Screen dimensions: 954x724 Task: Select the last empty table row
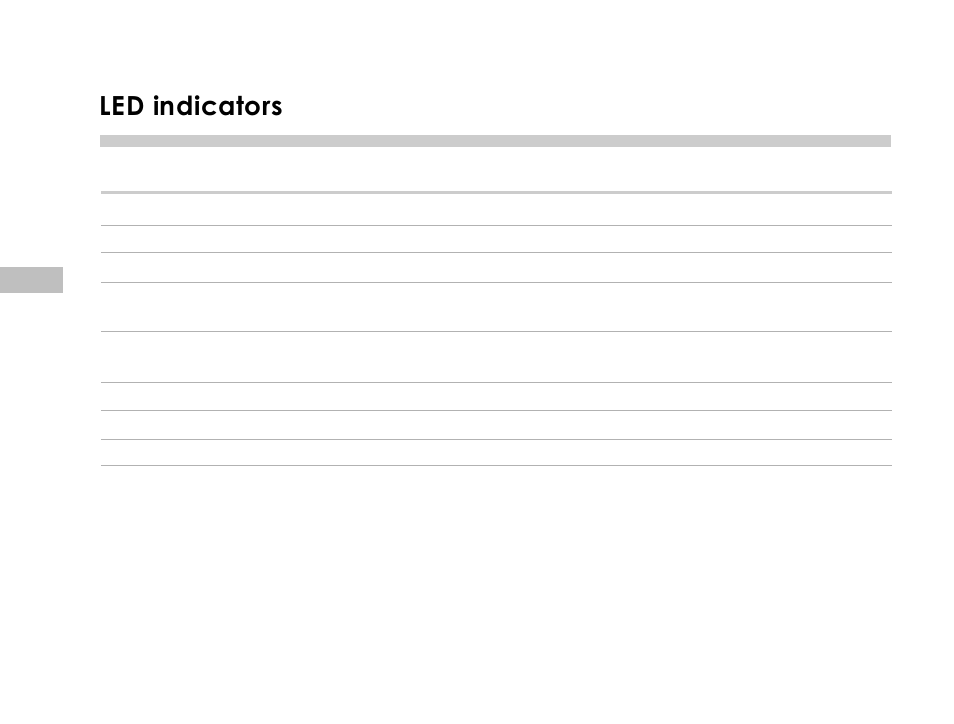[496, 453]
